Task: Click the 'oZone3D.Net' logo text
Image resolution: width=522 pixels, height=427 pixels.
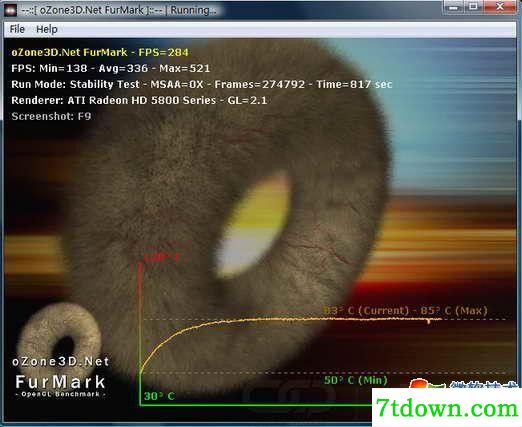Action: 61,361
